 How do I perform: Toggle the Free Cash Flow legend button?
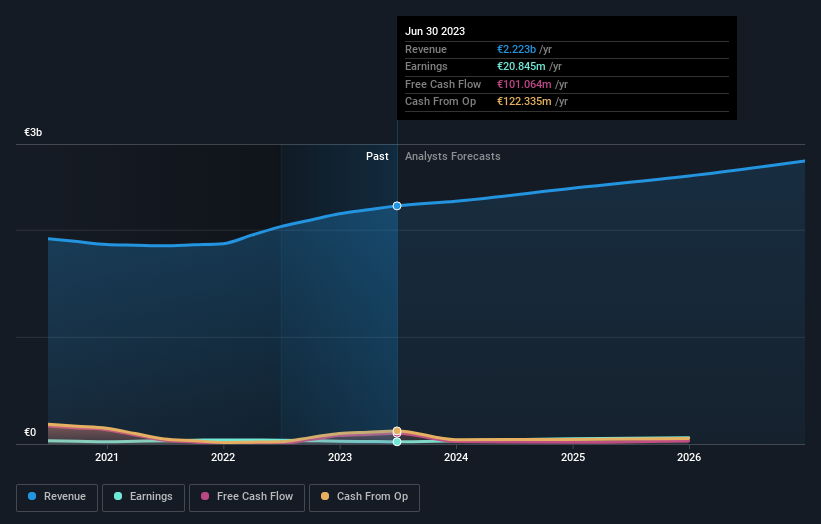247,497
